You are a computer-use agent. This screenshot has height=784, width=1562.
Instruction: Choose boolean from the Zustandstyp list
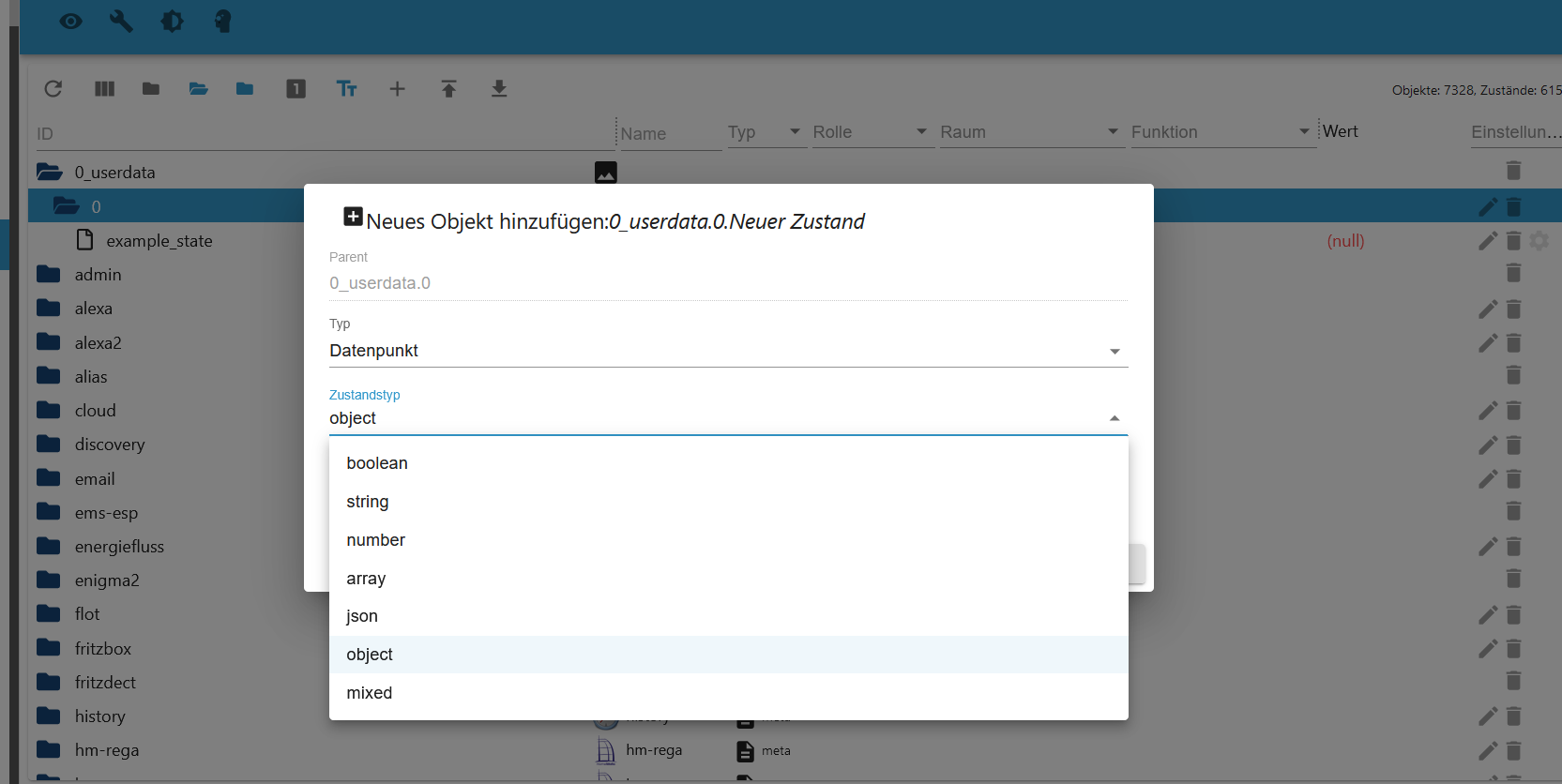coord(728,463)
